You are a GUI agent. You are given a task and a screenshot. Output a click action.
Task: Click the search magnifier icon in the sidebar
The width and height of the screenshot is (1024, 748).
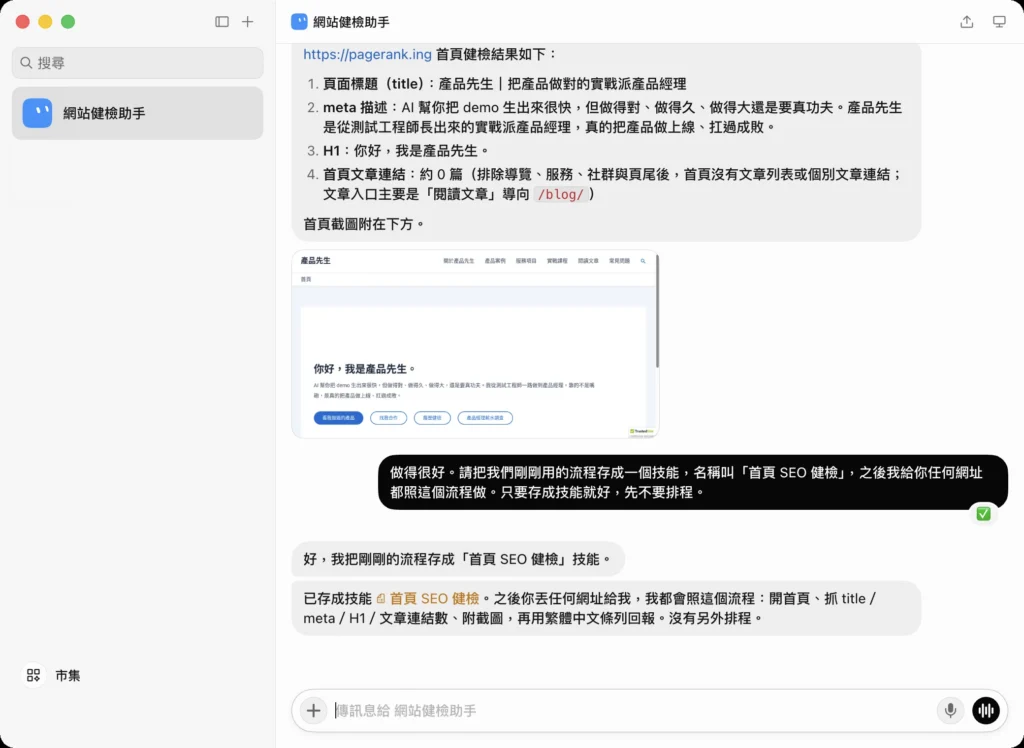26,63
